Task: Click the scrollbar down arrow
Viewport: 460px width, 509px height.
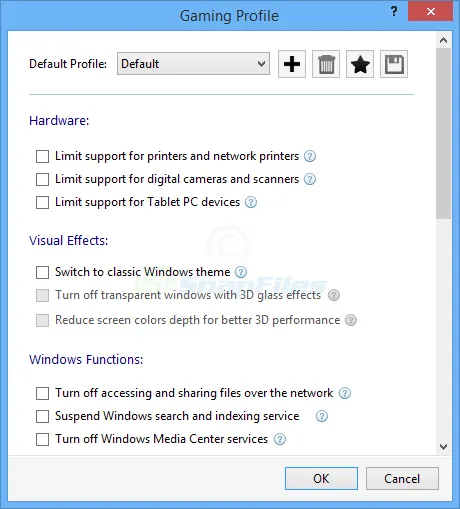Action: coord(443,447)
